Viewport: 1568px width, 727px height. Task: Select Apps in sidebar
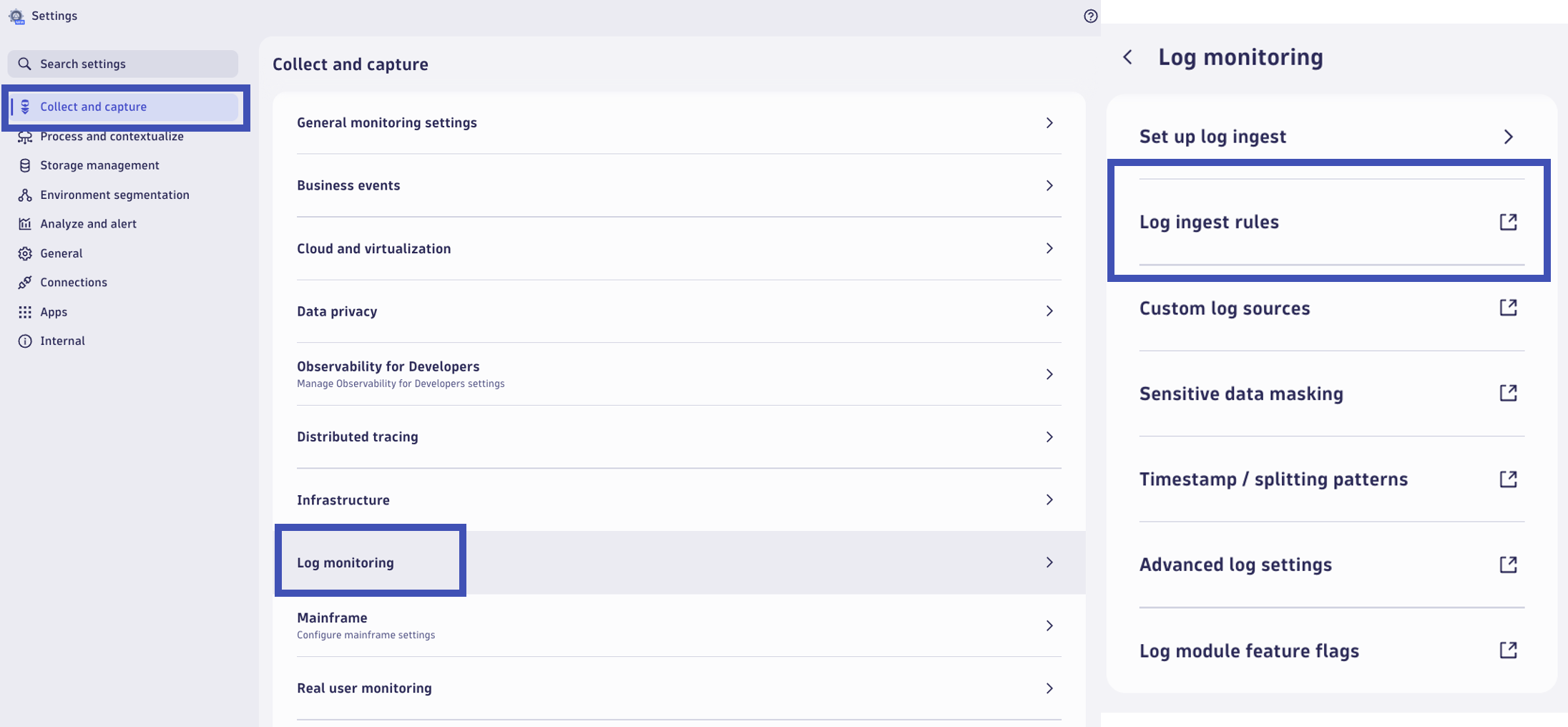pyautogui.click(x=124, y=312)
